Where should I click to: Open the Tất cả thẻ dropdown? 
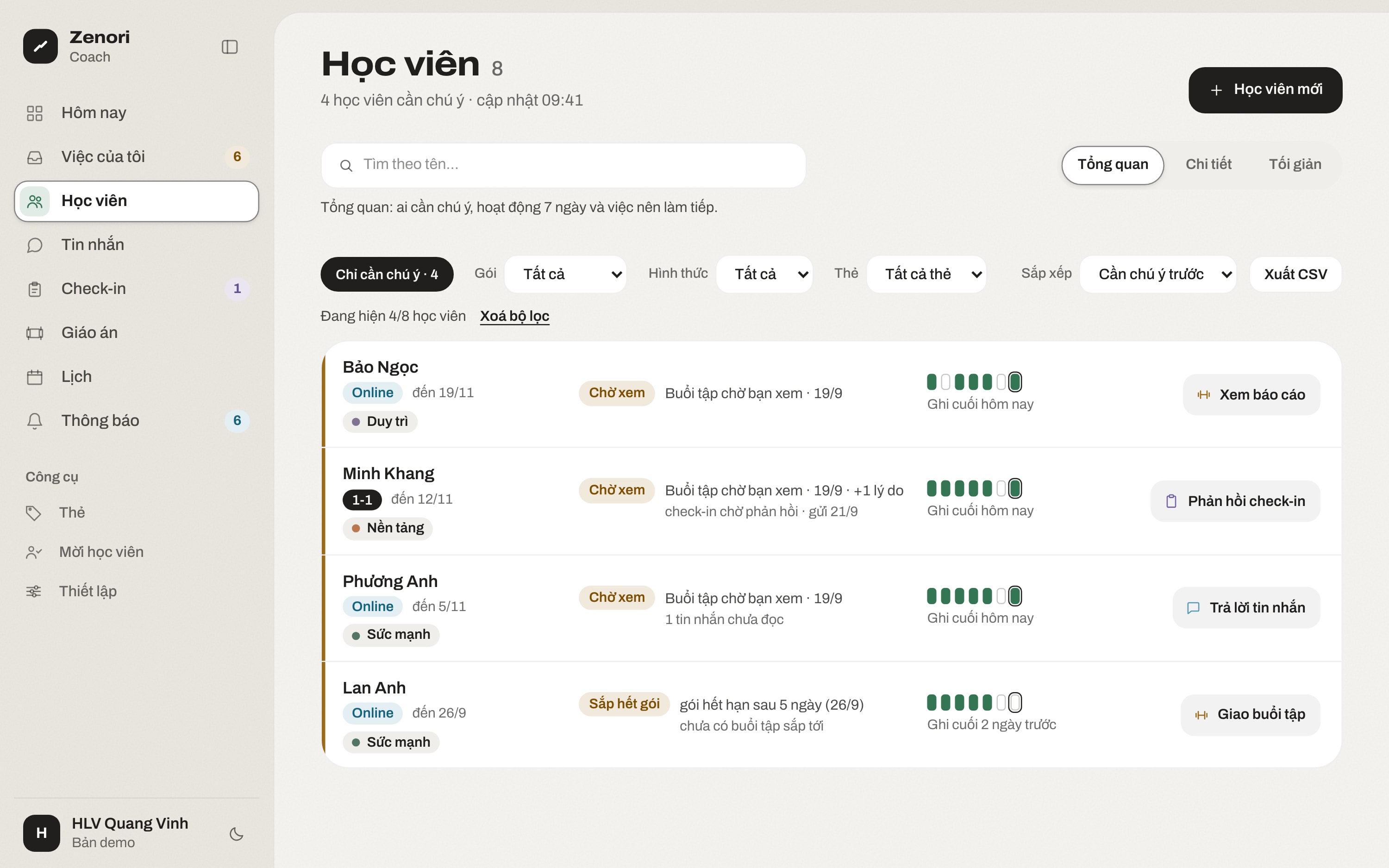(x=926, y=275)
